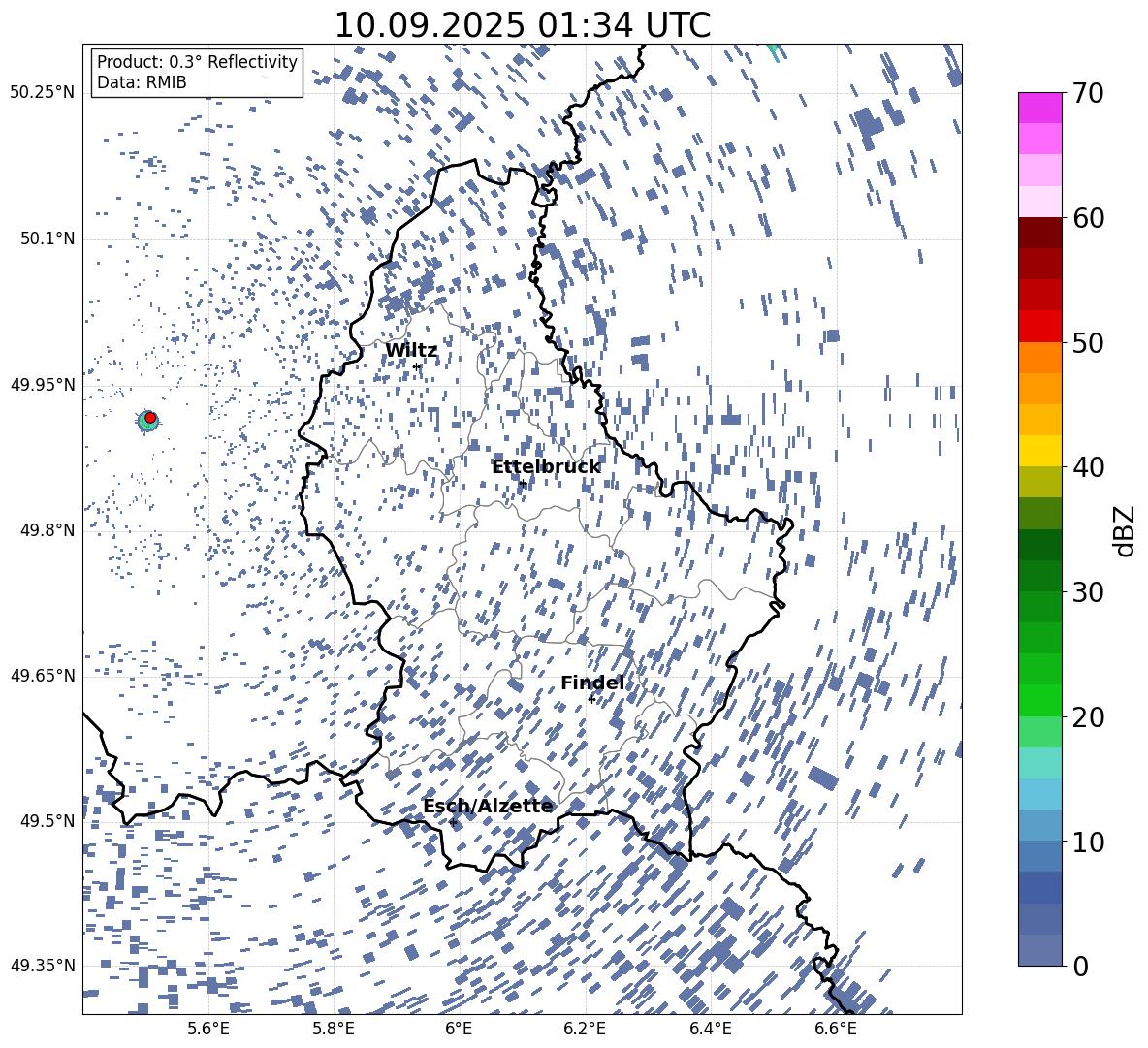The width and height of the screenshot is (1148, 1048).
Task: Click the Ettelbruck station label
Action: click(546, 466)
